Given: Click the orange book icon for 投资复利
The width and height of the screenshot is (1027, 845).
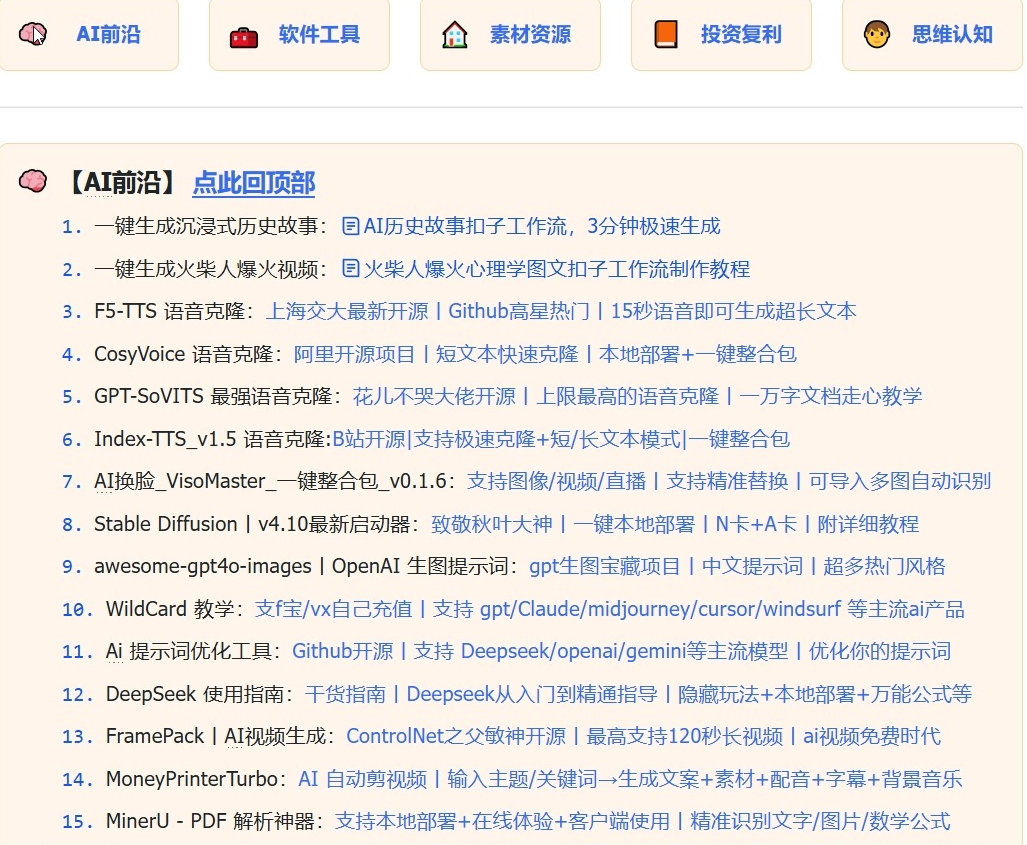Looking at the screenshot, I should (666, 35).
